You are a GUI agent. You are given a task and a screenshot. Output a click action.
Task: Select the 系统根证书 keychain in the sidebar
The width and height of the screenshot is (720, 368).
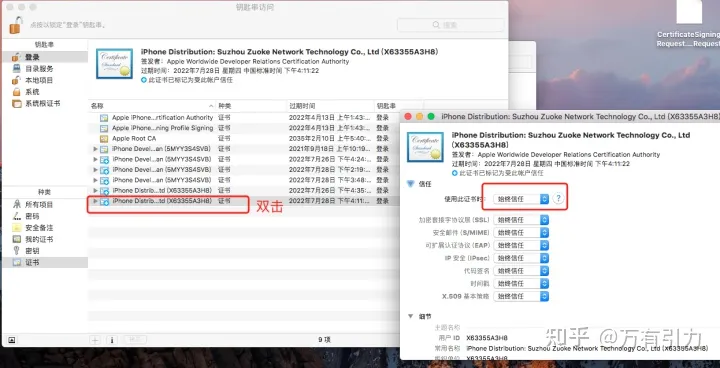[44, 103]
